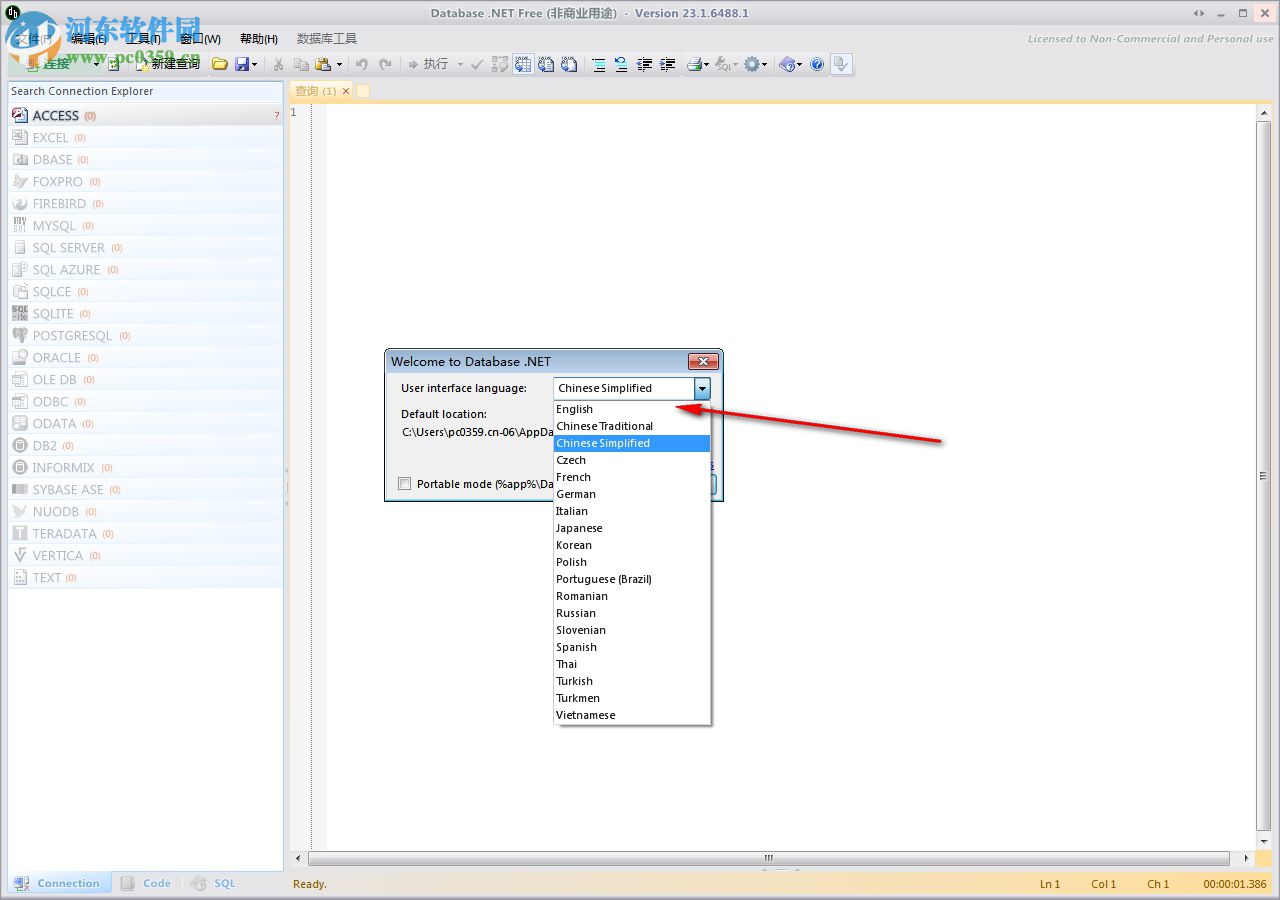This screenshot has width=1280, height=900.
Task: Select ORACLE in connection explorer
Action: point(146,358)
